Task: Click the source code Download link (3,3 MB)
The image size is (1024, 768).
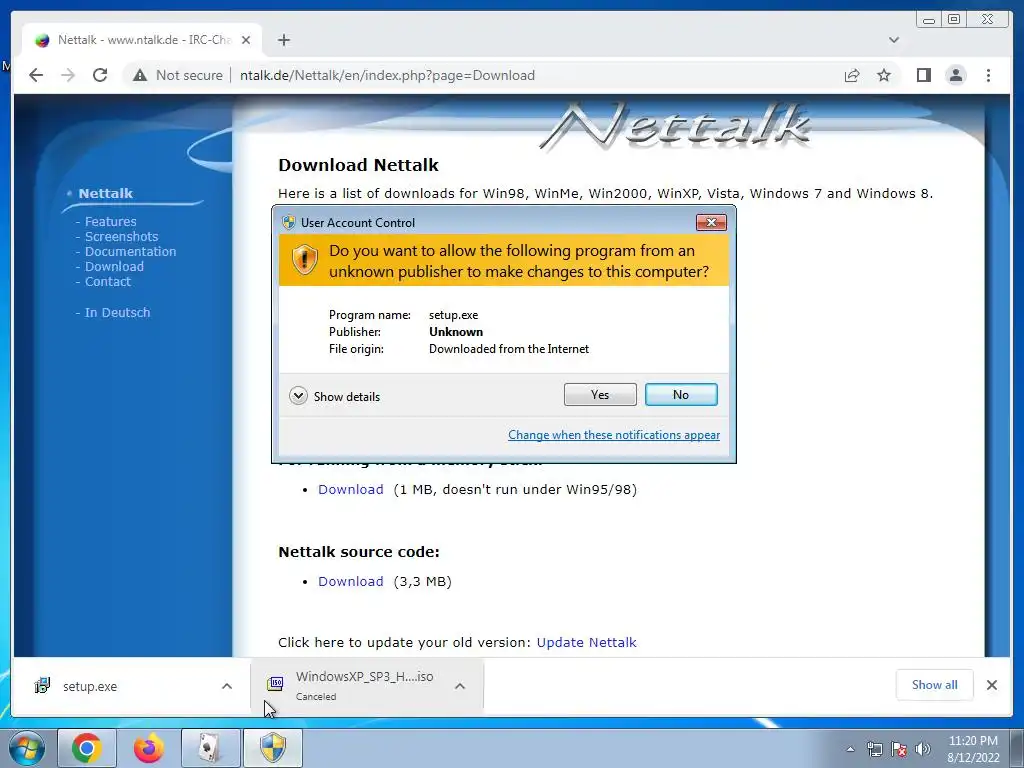Action: (351, 581)
